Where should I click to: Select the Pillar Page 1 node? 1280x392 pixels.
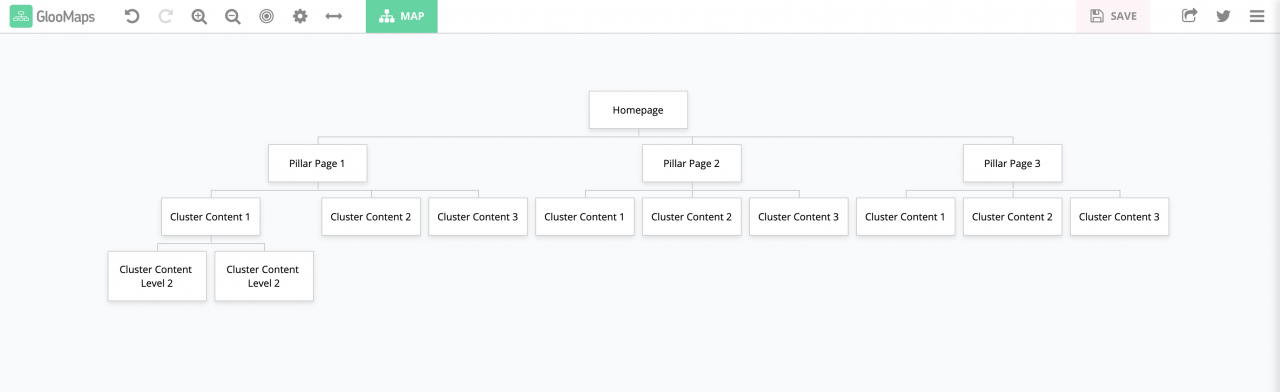point(317,163)
